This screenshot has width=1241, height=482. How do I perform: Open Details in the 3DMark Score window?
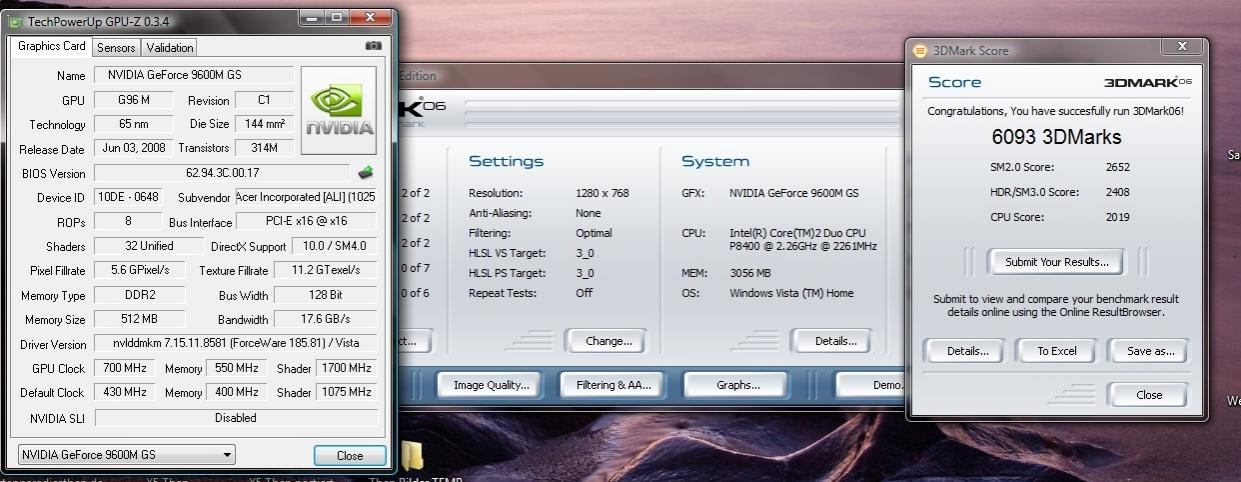pos(967,351)
